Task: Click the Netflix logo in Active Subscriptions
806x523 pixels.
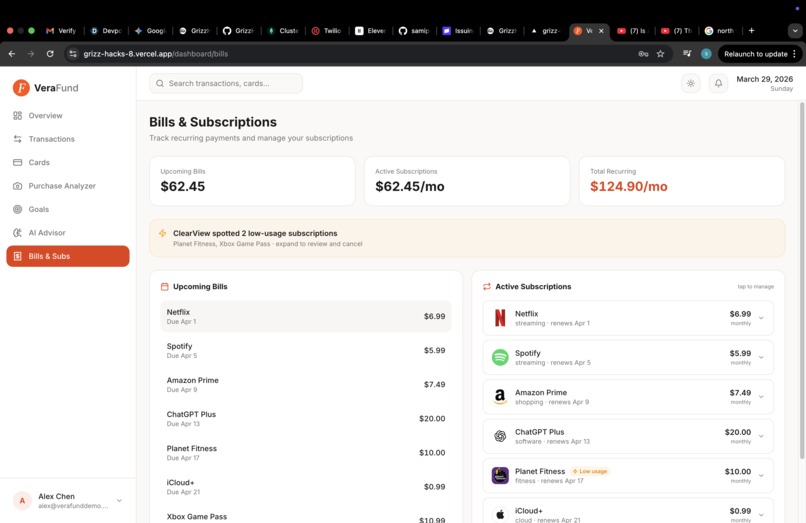Action: (500, 318)
